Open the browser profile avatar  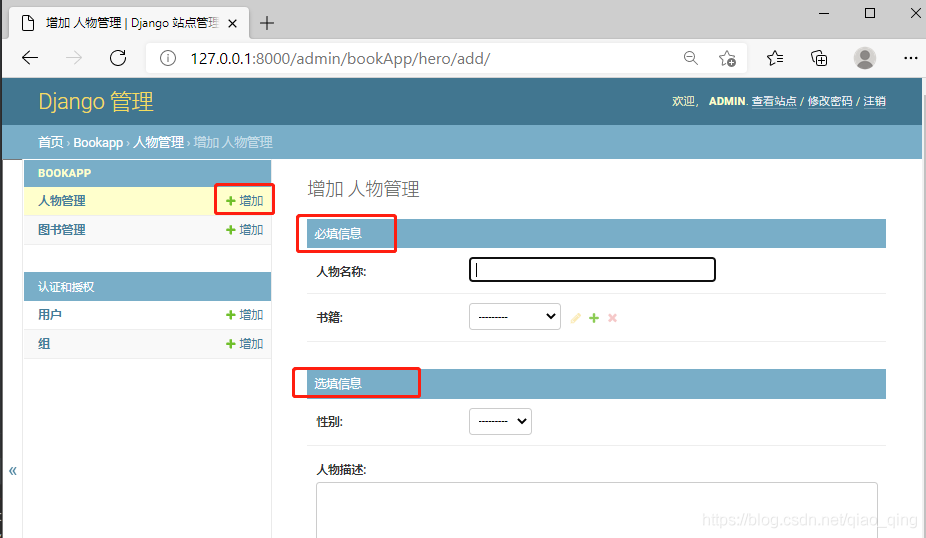(865, 58)
